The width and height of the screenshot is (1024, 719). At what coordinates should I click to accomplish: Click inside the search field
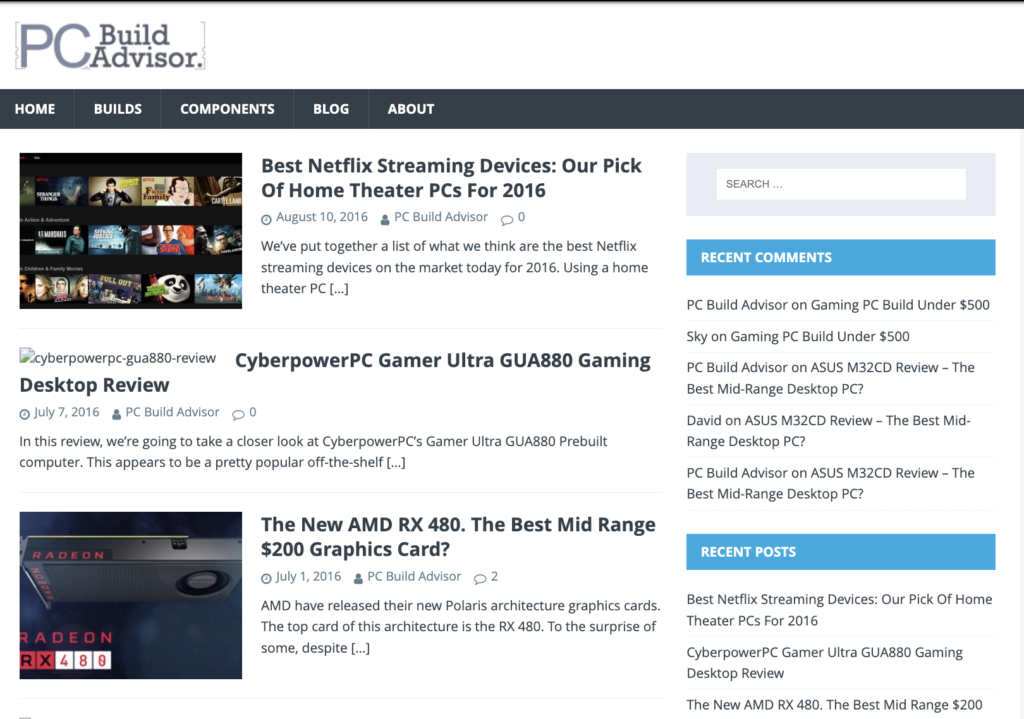point(840,184)
